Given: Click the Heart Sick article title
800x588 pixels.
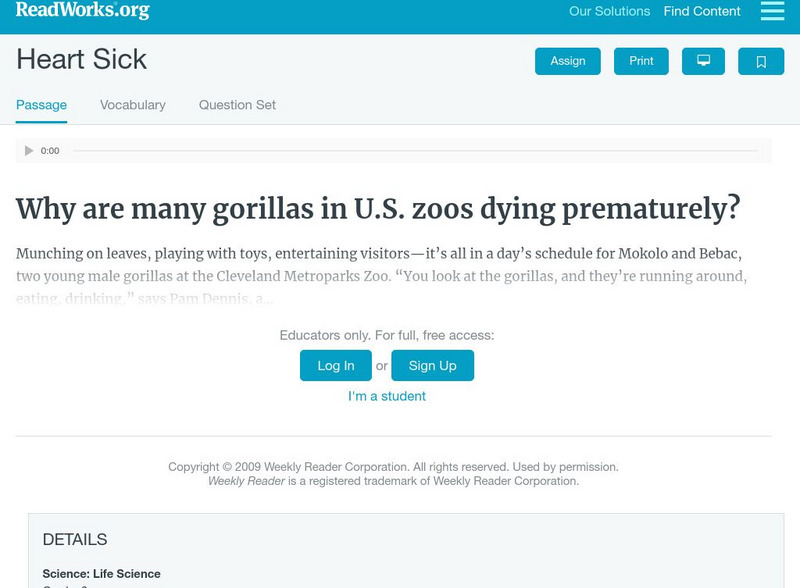Looking at the screenshot, I should (82, 60).
